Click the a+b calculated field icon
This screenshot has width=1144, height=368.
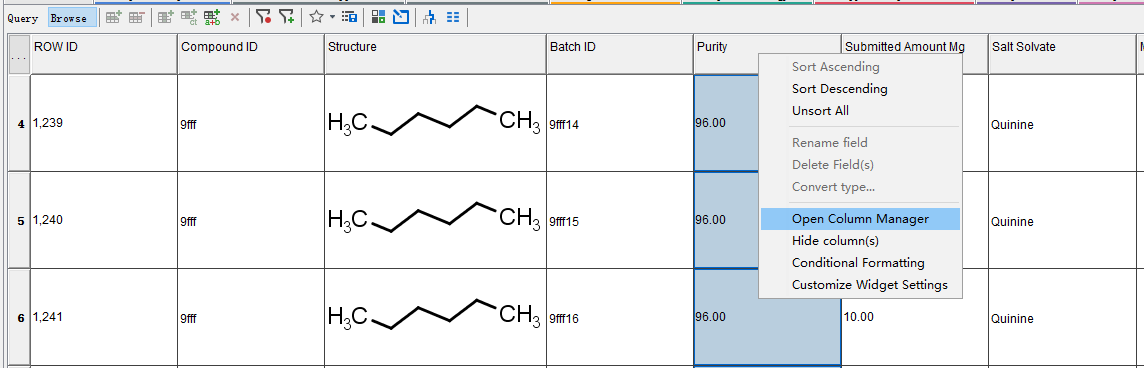tap(212, 17)
